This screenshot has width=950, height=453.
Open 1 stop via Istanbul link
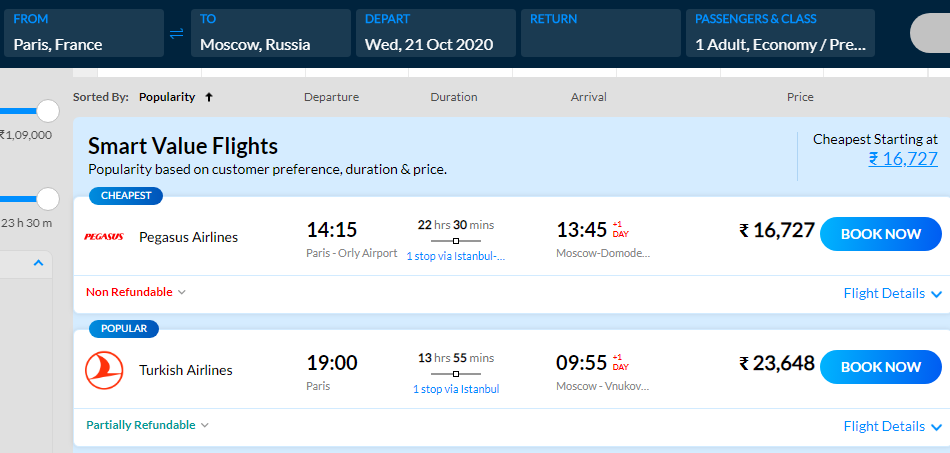pyautogui.click(x=456, y=389)
